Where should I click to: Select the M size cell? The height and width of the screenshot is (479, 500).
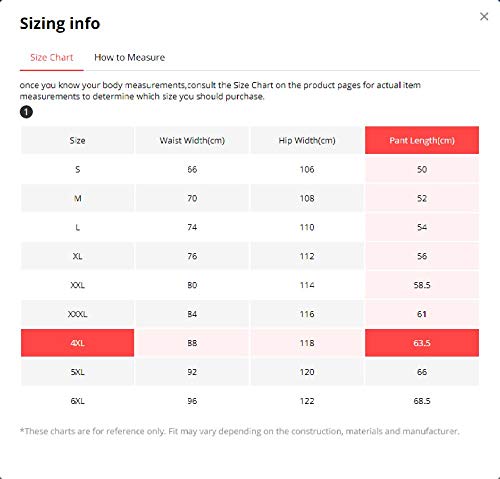coord(77,198)
